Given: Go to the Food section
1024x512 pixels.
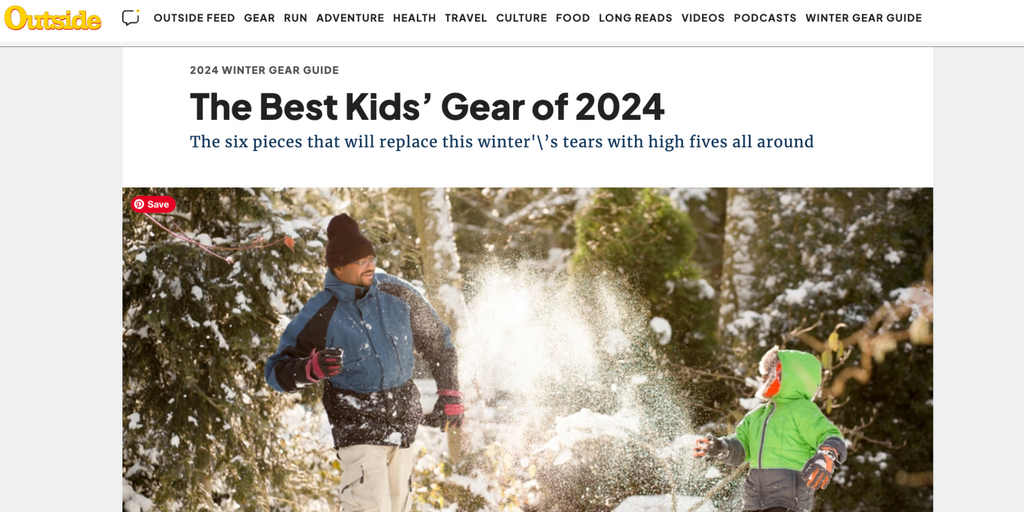Looking at the screenshot, I should (573, 18).
